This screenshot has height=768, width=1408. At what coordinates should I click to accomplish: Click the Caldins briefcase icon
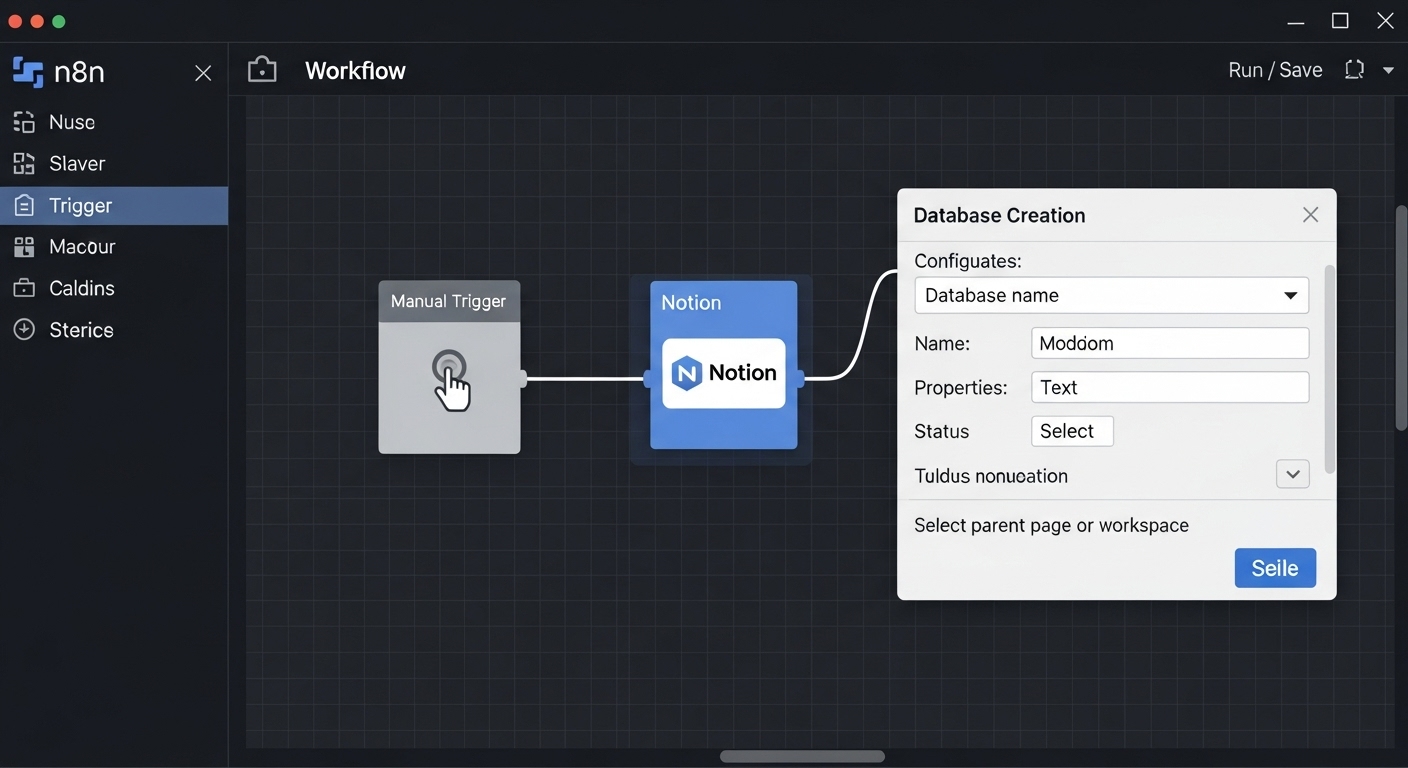[x=24, y=288]
